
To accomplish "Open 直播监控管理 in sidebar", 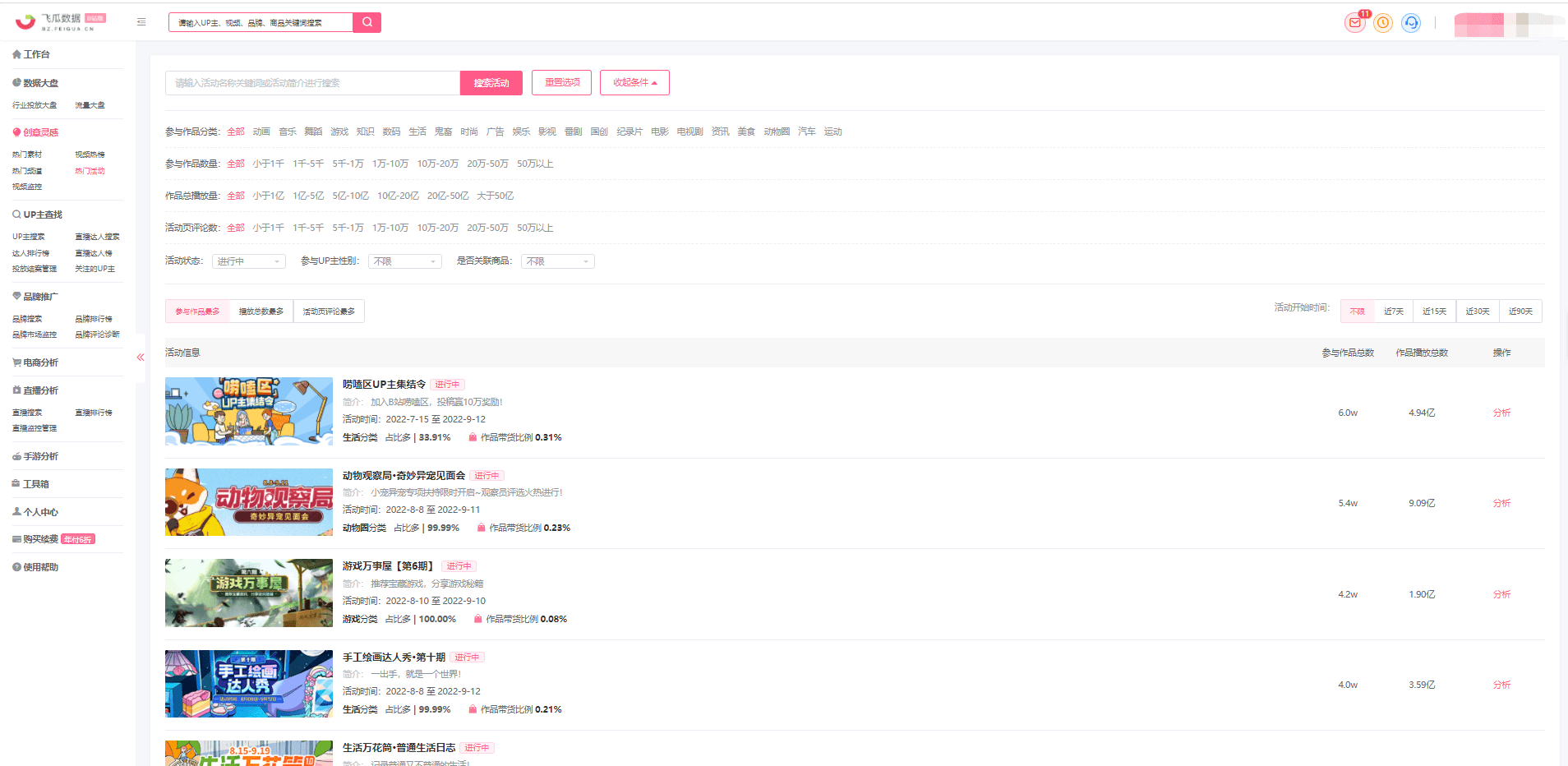I will pyautogui.click(x=35, y=428).
